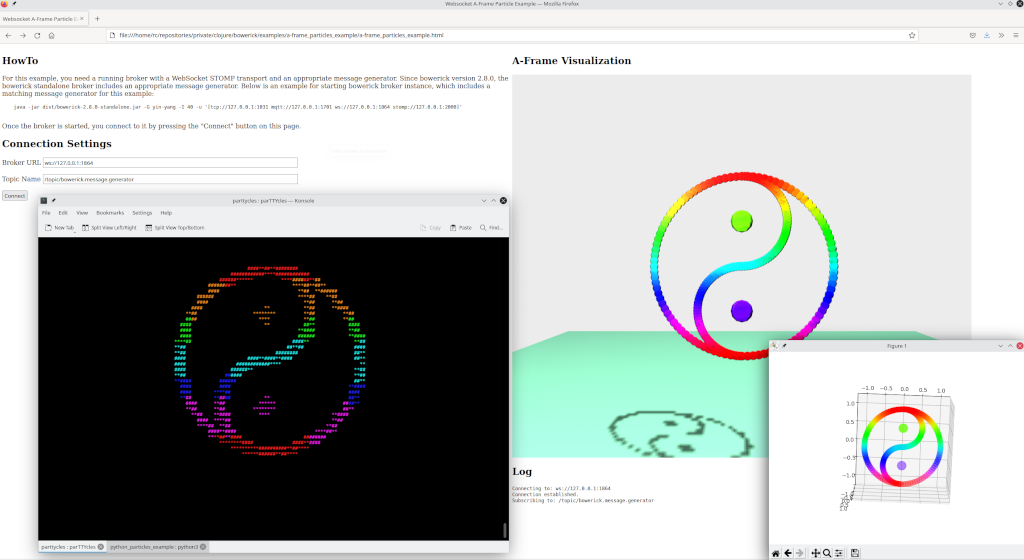1024x560 pixels.
Task: Open the Konsole Settings menu
Action: click(x=142, y=213)
